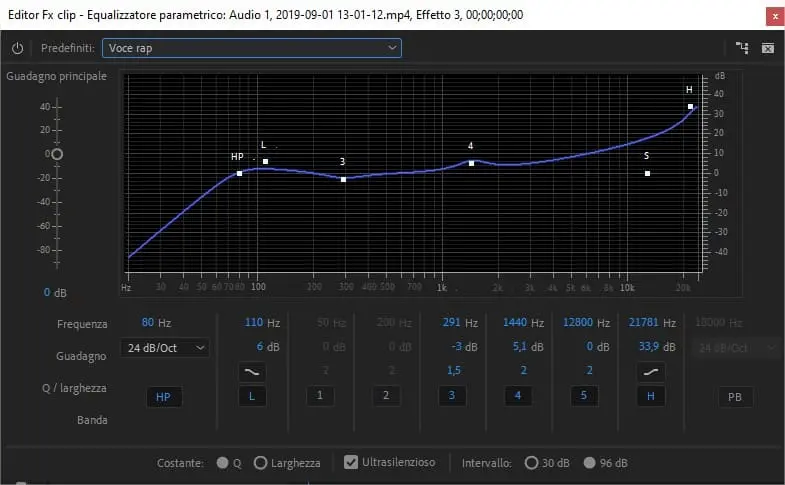This screenshot has height=485, width=785.
Task: Click H gain value 33,9 dB
Action: coord(649,346)
